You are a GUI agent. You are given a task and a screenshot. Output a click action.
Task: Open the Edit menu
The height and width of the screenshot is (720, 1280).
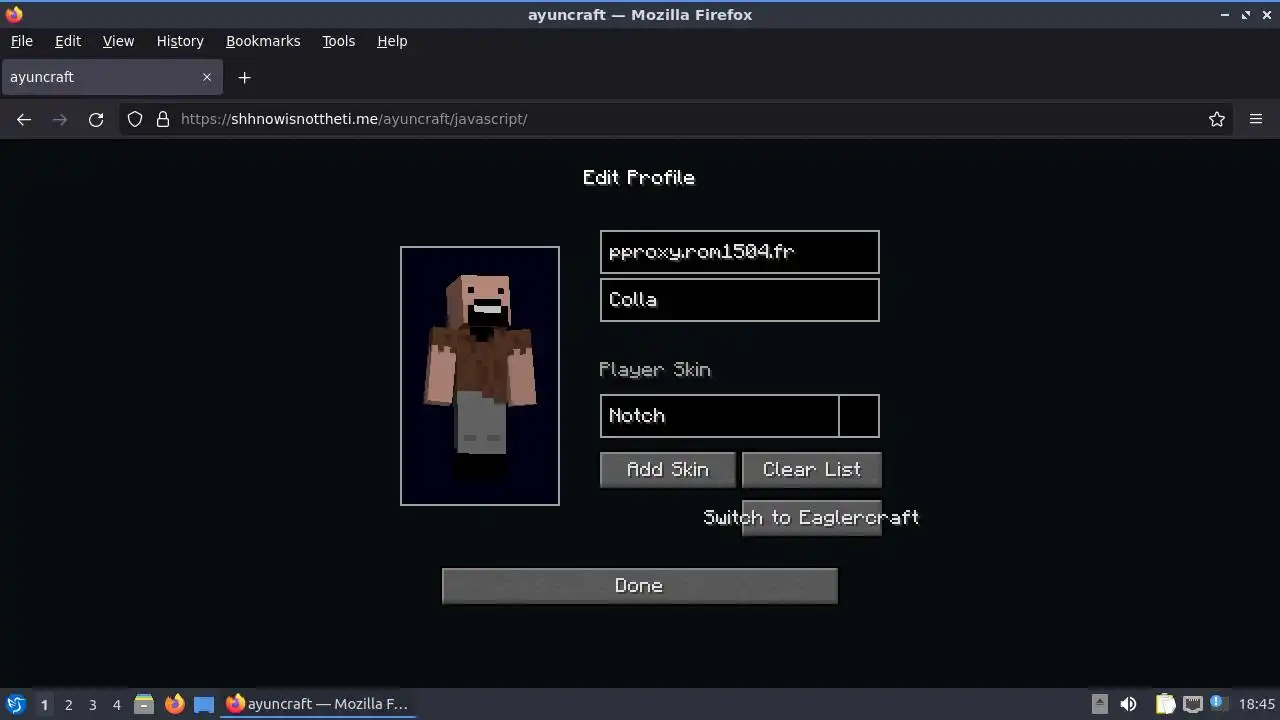point(68,41)
